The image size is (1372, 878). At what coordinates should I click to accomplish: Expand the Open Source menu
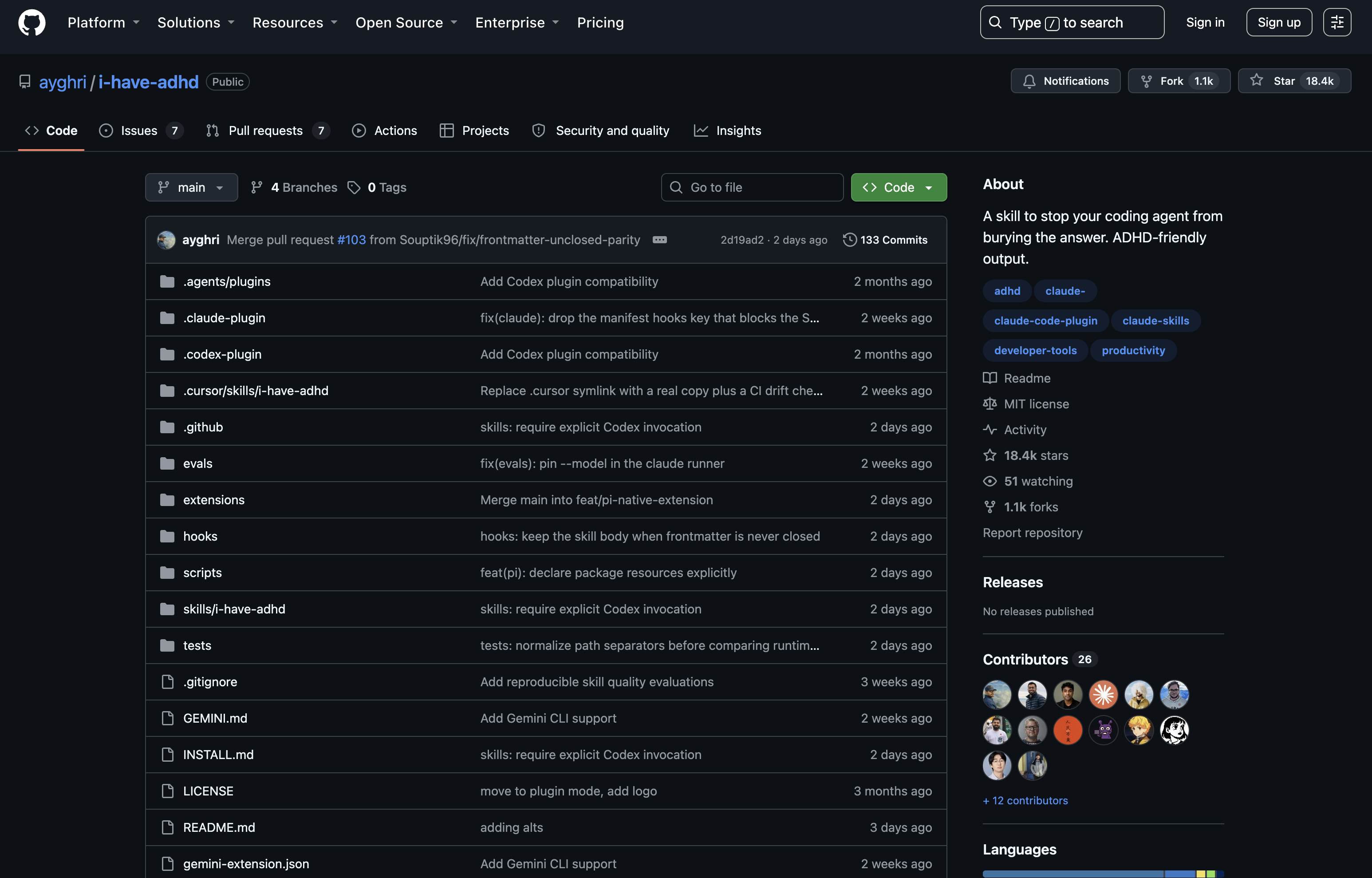pos(406,22)
